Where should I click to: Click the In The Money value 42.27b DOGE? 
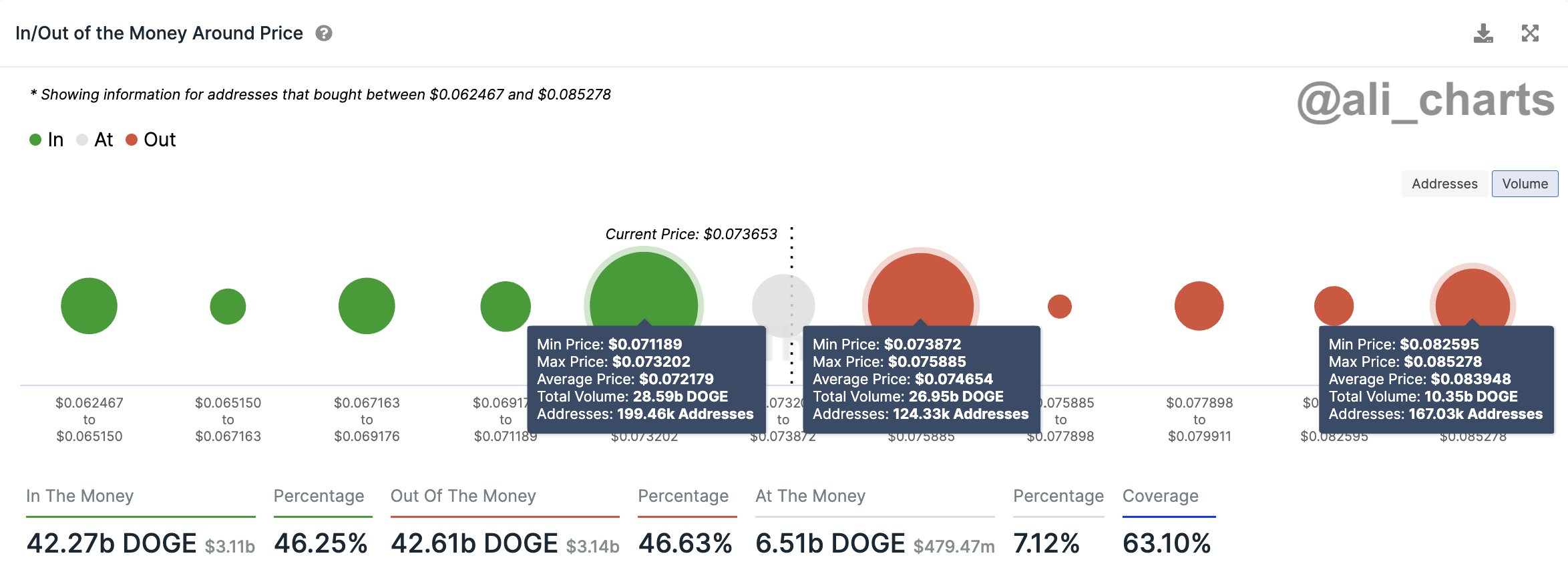112,543
